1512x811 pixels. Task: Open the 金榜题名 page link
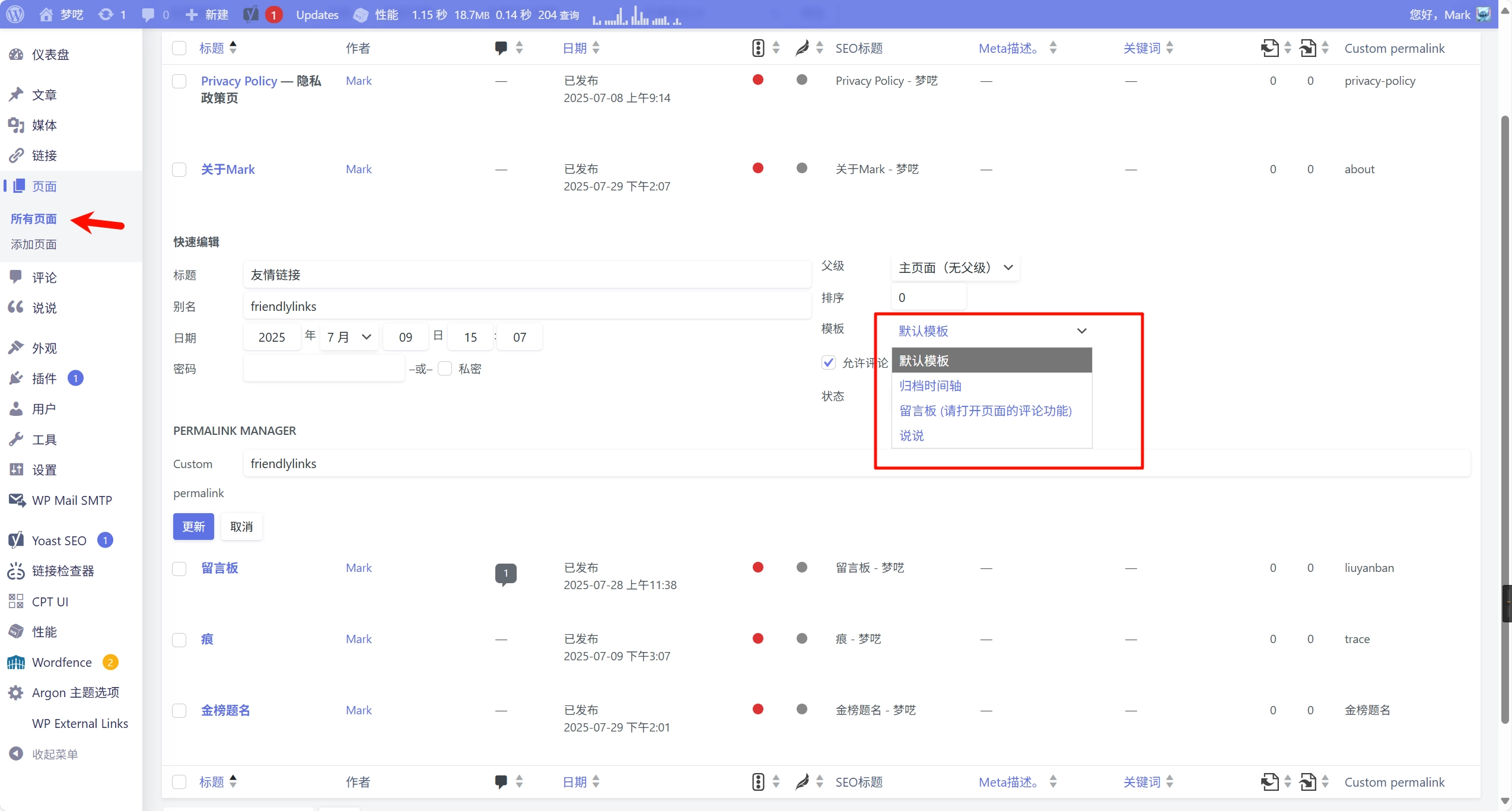225,711
